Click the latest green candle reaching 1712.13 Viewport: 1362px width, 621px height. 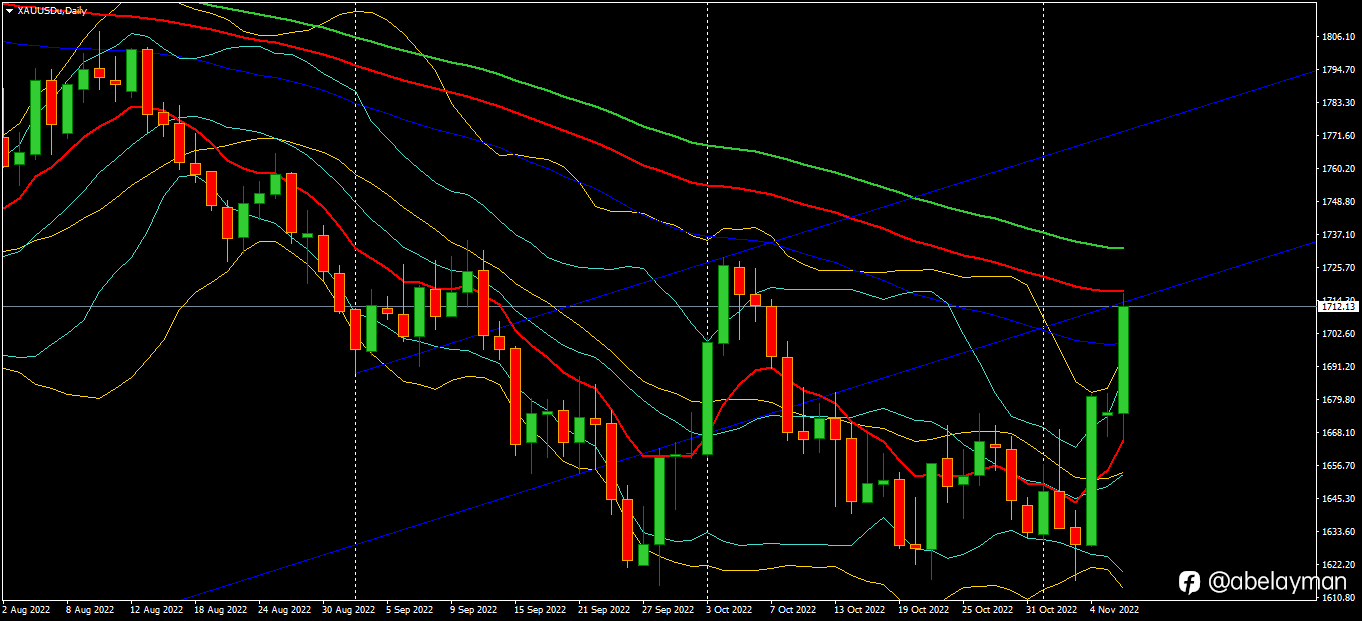point(1124,360)
